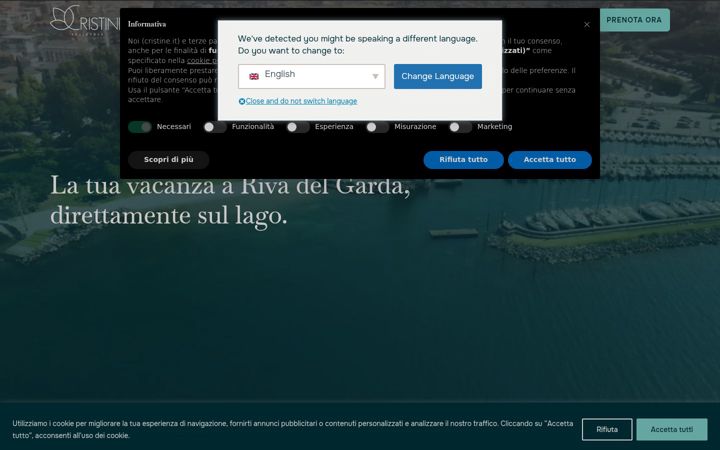Viewport: 720px width, 450px height.
Task: Click the headline 'direttamente sul lago.'
Action: [169, 215]
